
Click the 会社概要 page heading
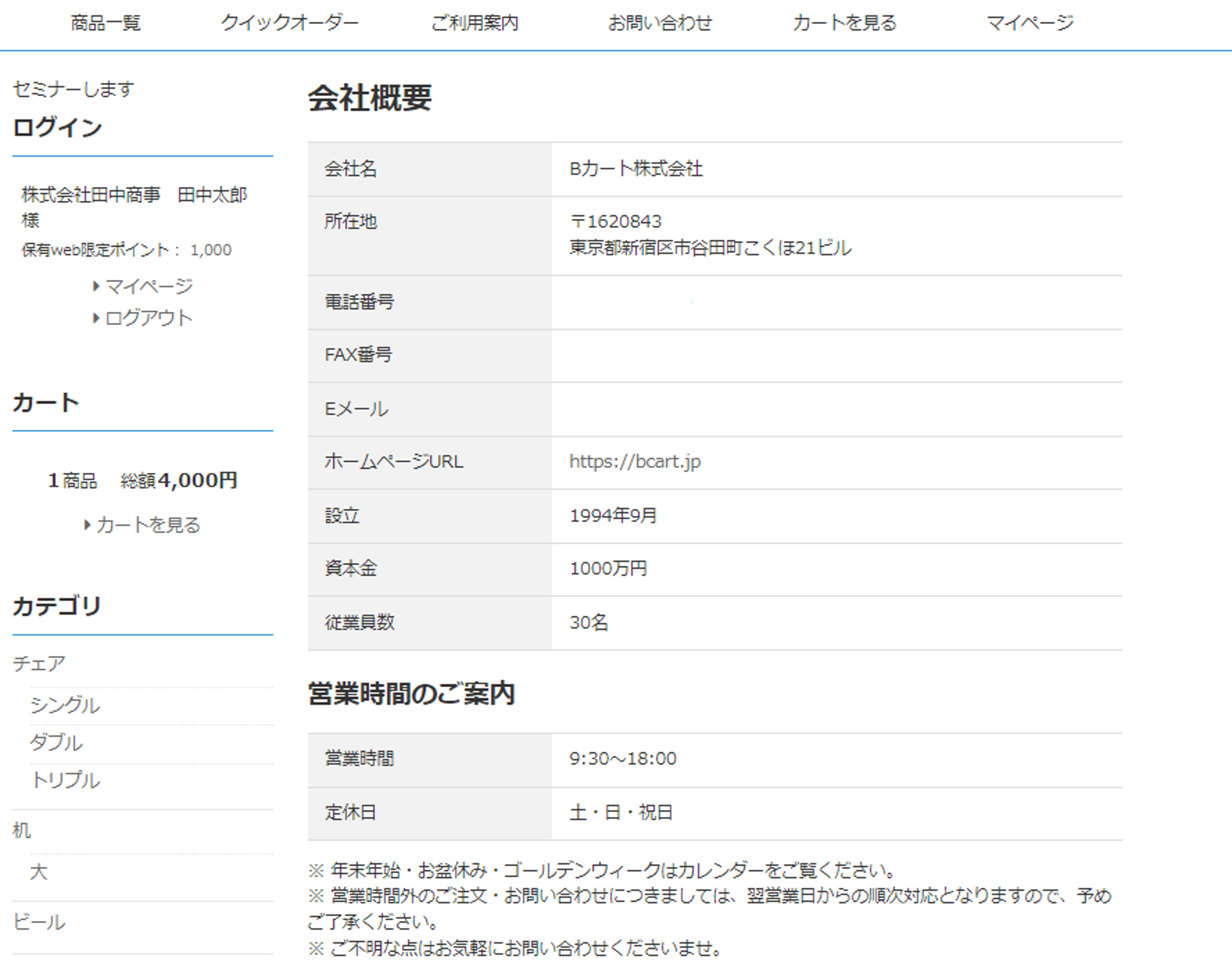tap(370, 97)
